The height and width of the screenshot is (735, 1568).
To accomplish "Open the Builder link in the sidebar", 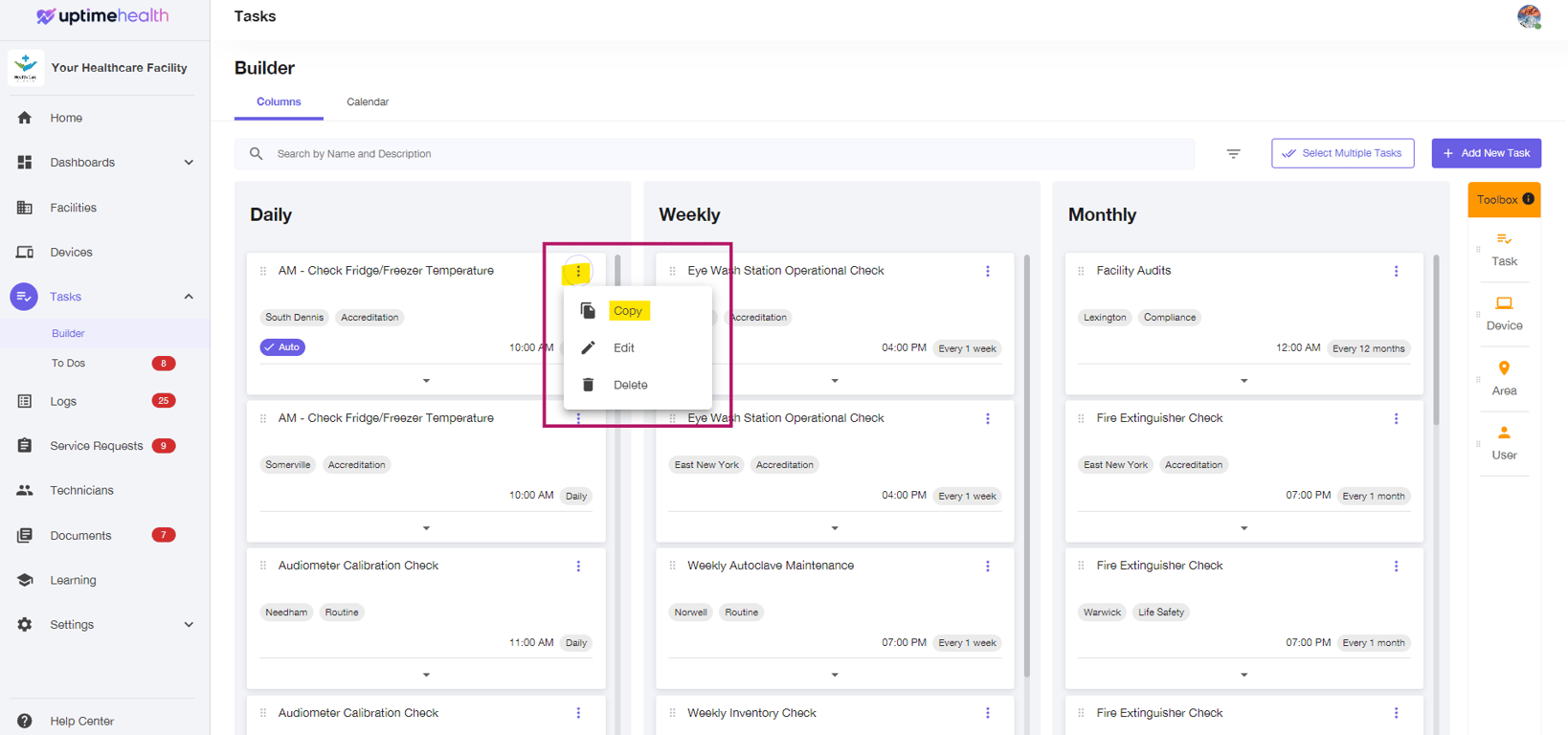I will [68, 333].
